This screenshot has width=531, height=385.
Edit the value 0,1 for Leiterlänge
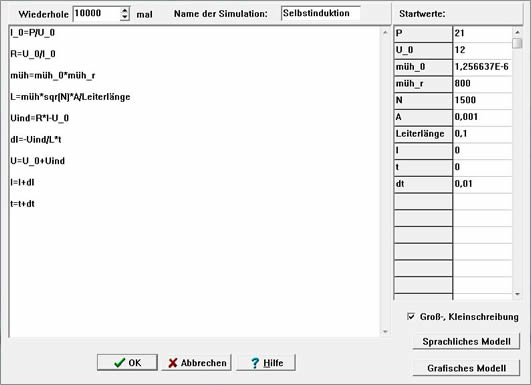tap(483, 134)
